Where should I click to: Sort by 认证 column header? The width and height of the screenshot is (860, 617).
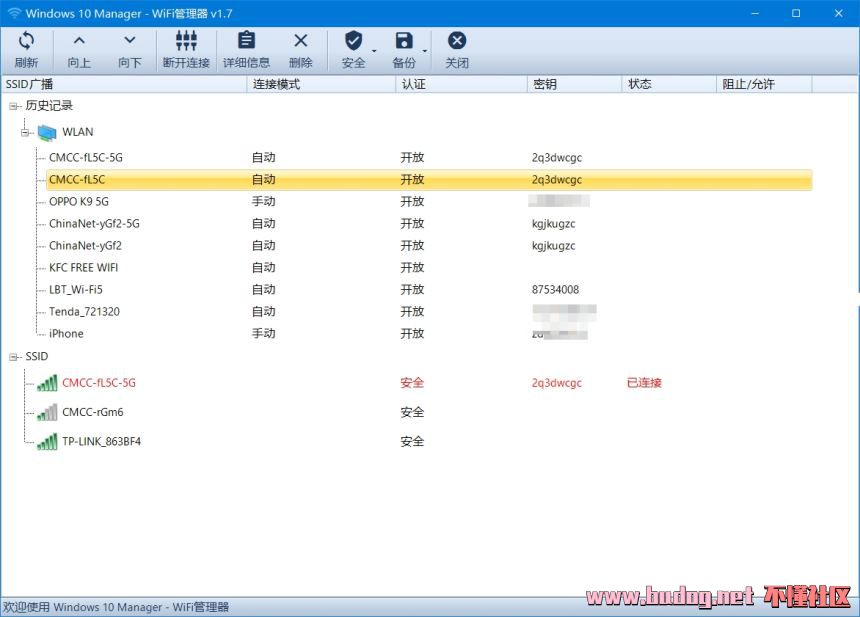point(462,84)
